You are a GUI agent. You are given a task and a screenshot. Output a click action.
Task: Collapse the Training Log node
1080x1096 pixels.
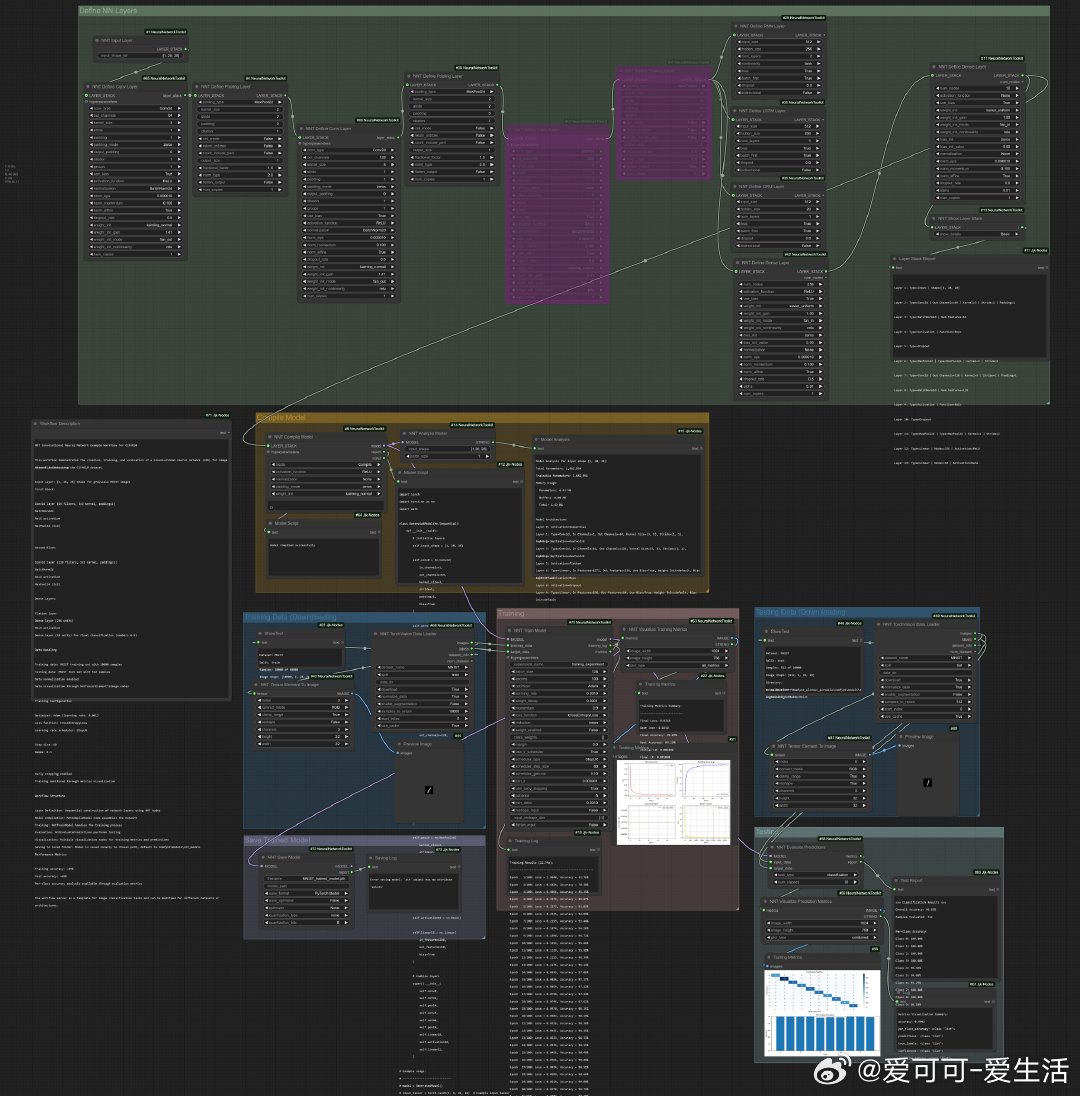pos(510,841)
